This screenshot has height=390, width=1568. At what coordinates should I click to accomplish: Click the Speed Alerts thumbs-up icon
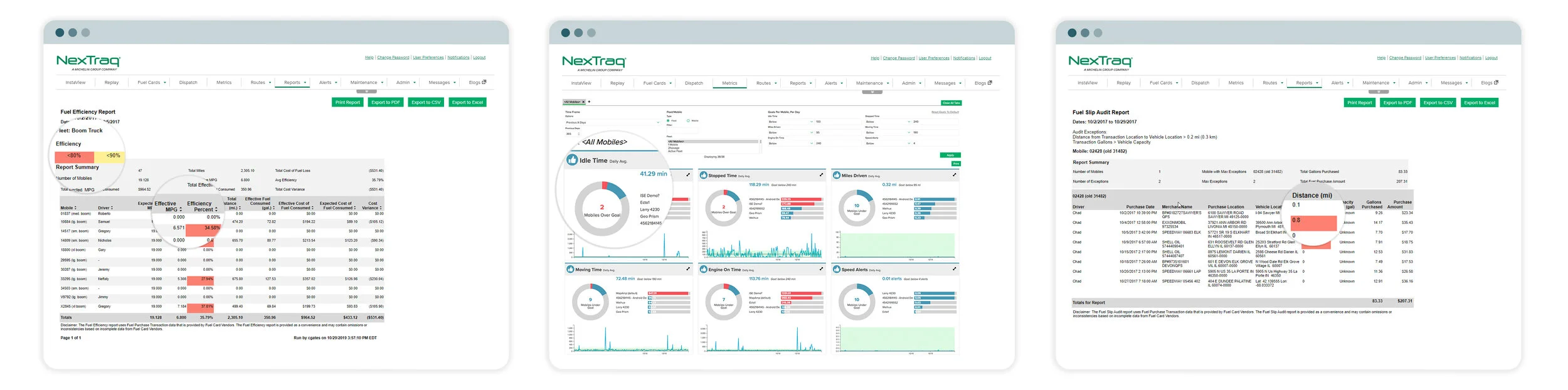point(837,270)
